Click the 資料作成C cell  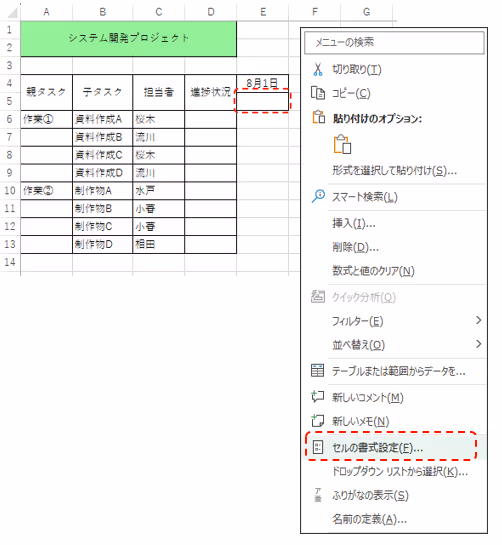103,155
